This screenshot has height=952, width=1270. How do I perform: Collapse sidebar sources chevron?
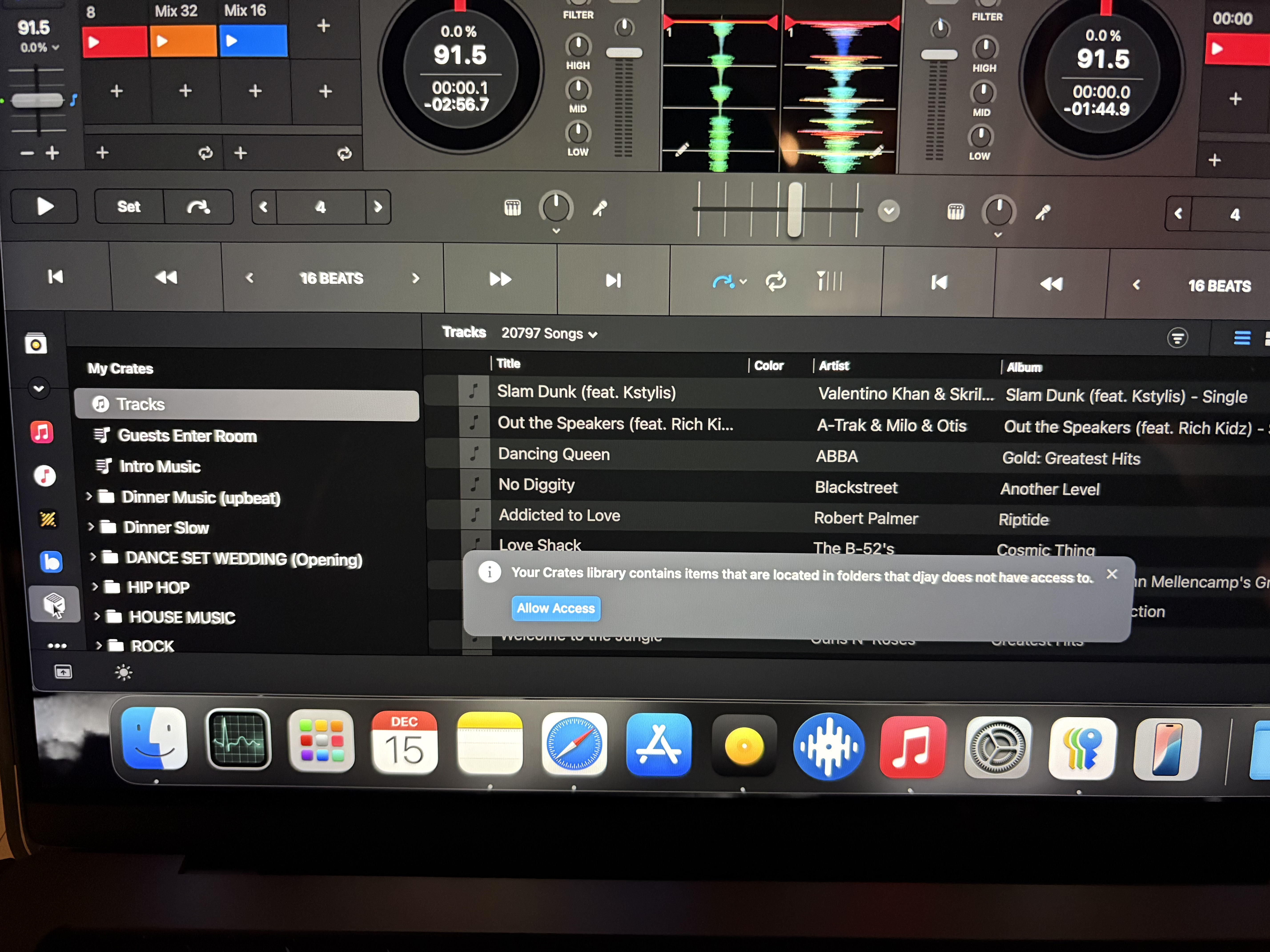38,388
